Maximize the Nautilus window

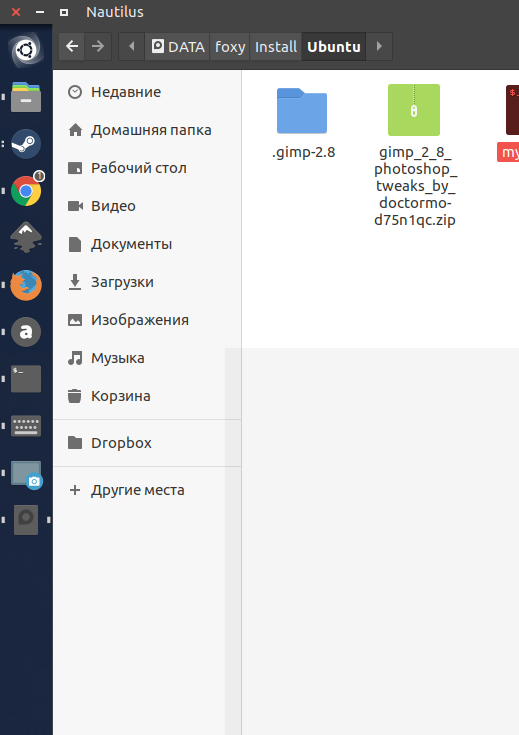64,12
